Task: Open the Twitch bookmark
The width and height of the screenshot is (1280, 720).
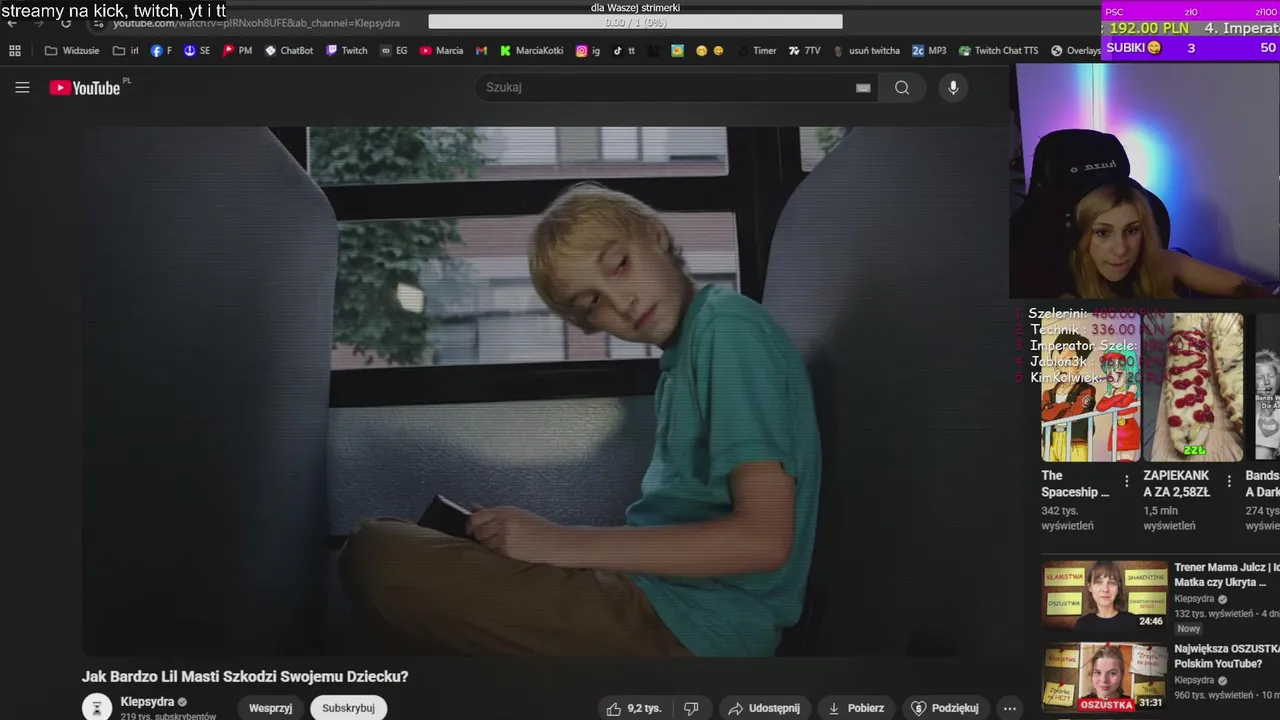Action: [x=347, y=51]
